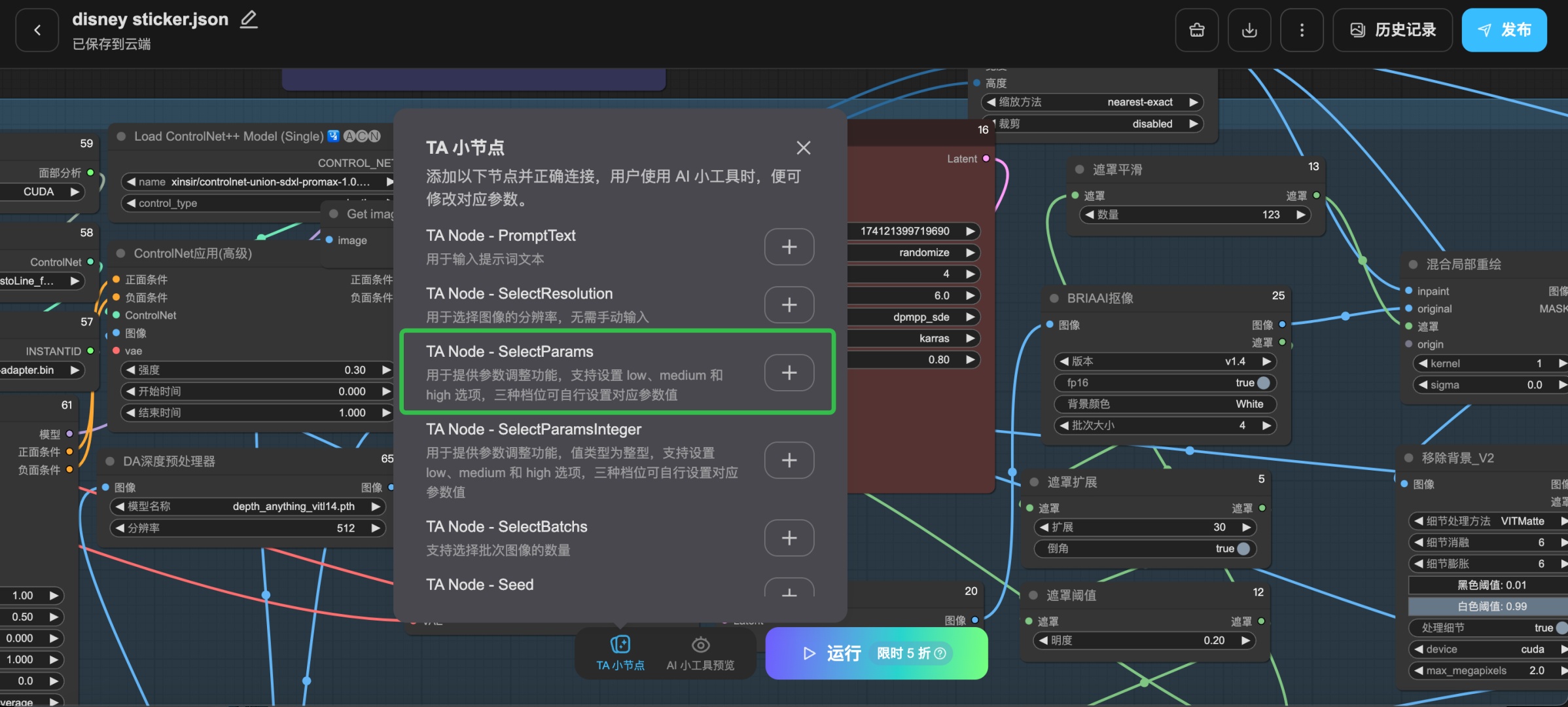Toggle the fp16 switch in BRIAAI抠像
The height and width of the screenshot is (707, 1568).
1263,383
